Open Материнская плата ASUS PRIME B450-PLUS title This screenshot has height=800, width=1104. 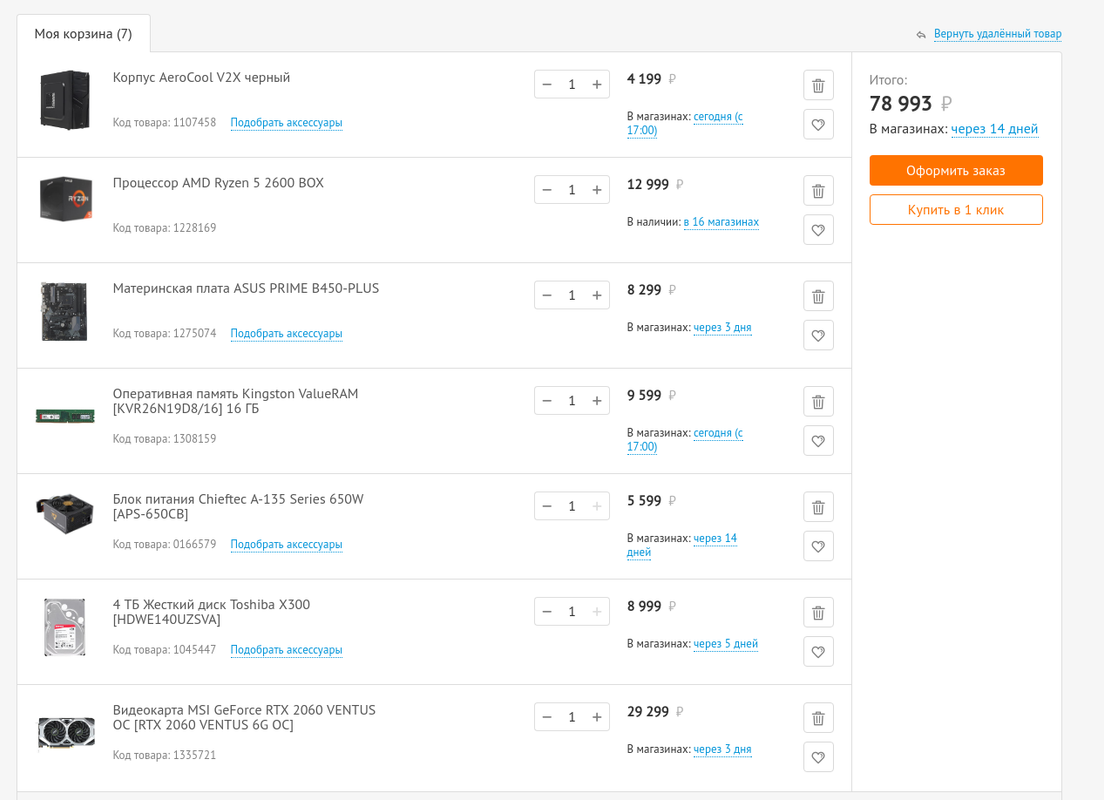tap(246, 288)
